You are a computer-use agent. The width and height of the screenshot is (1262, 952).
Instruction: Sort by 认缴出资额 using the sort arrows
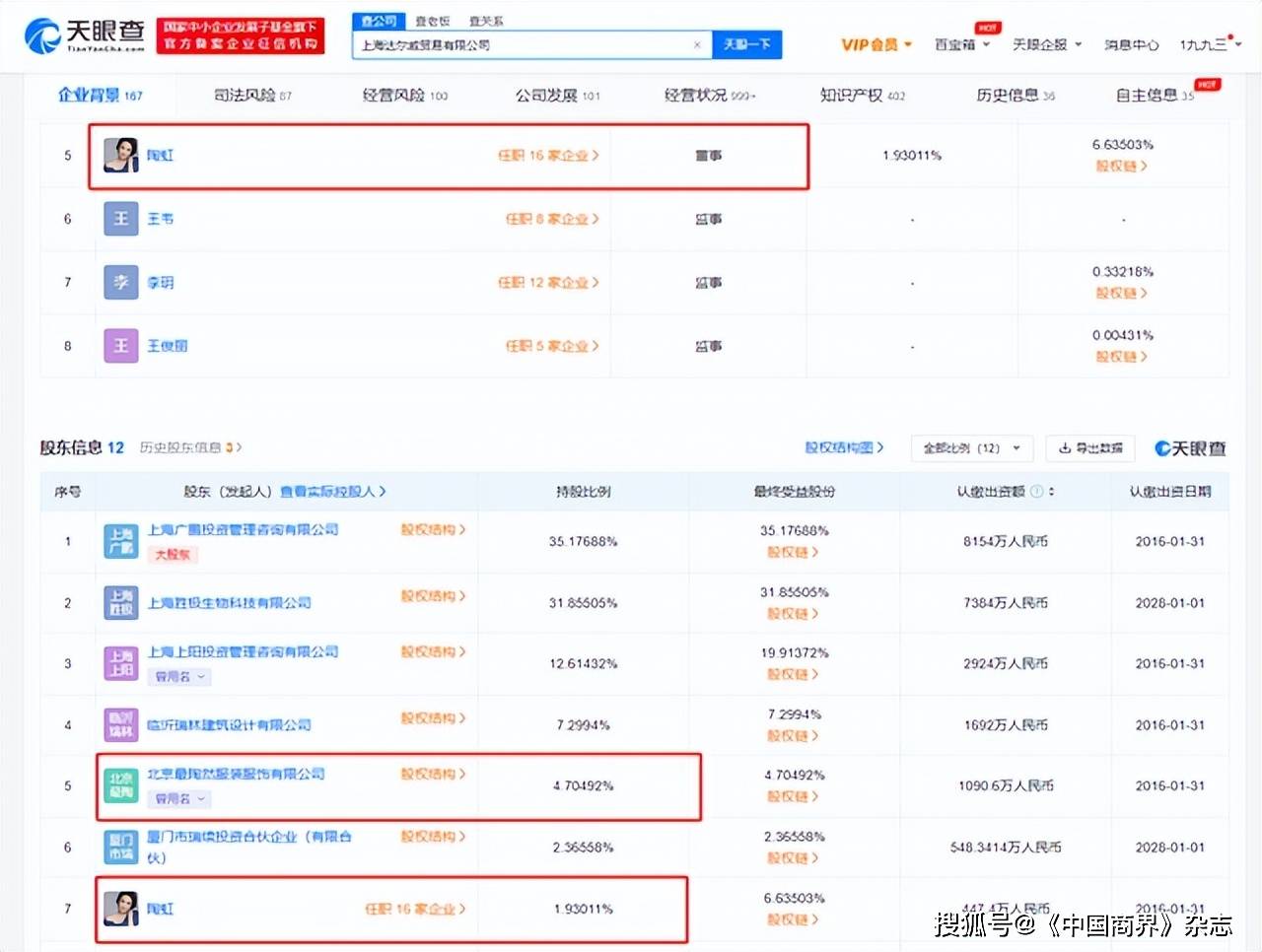coord(1051,491)
